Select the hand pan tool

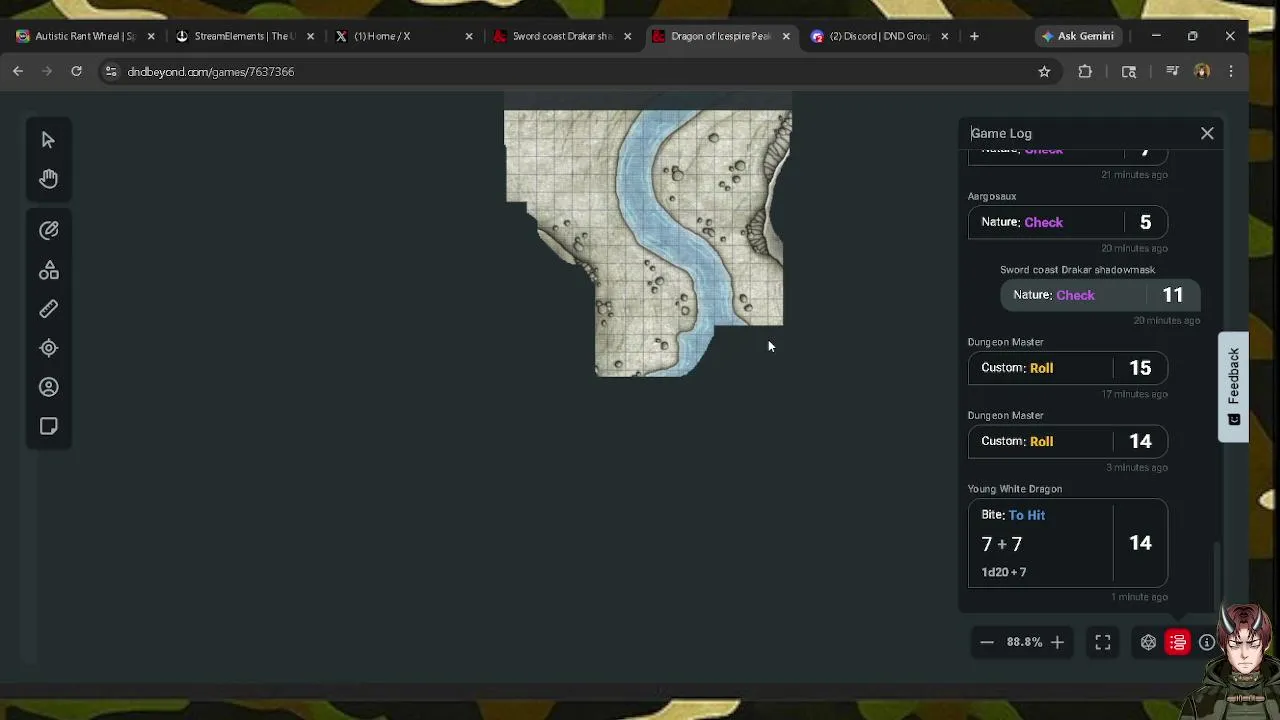(48, 179)
